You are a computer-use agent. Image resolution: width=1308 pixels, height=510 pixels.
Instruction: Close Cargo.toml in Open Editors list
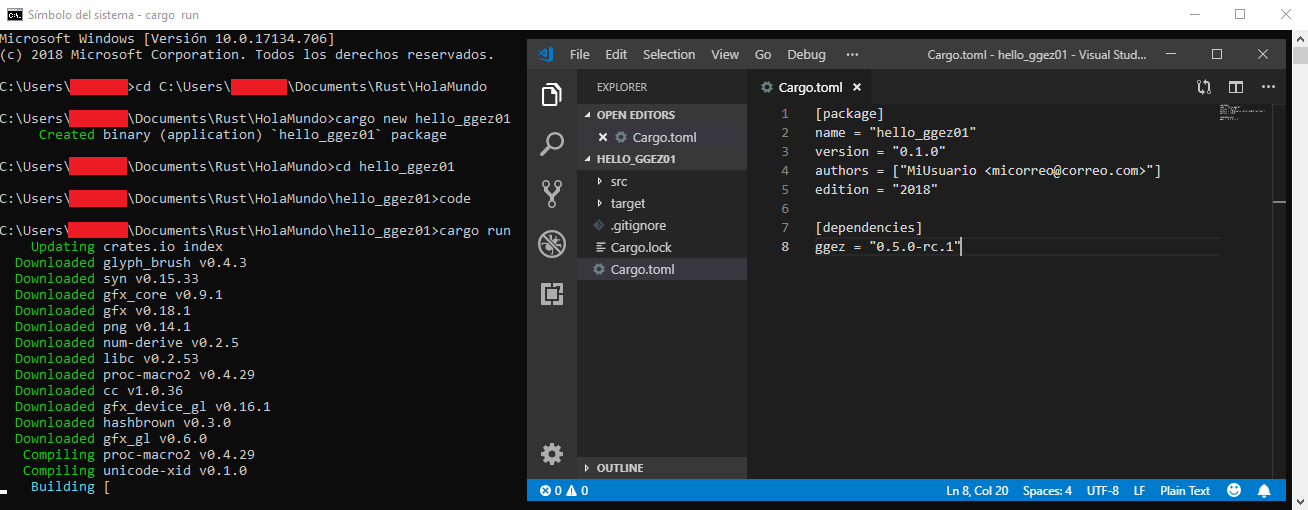(603, 137)
